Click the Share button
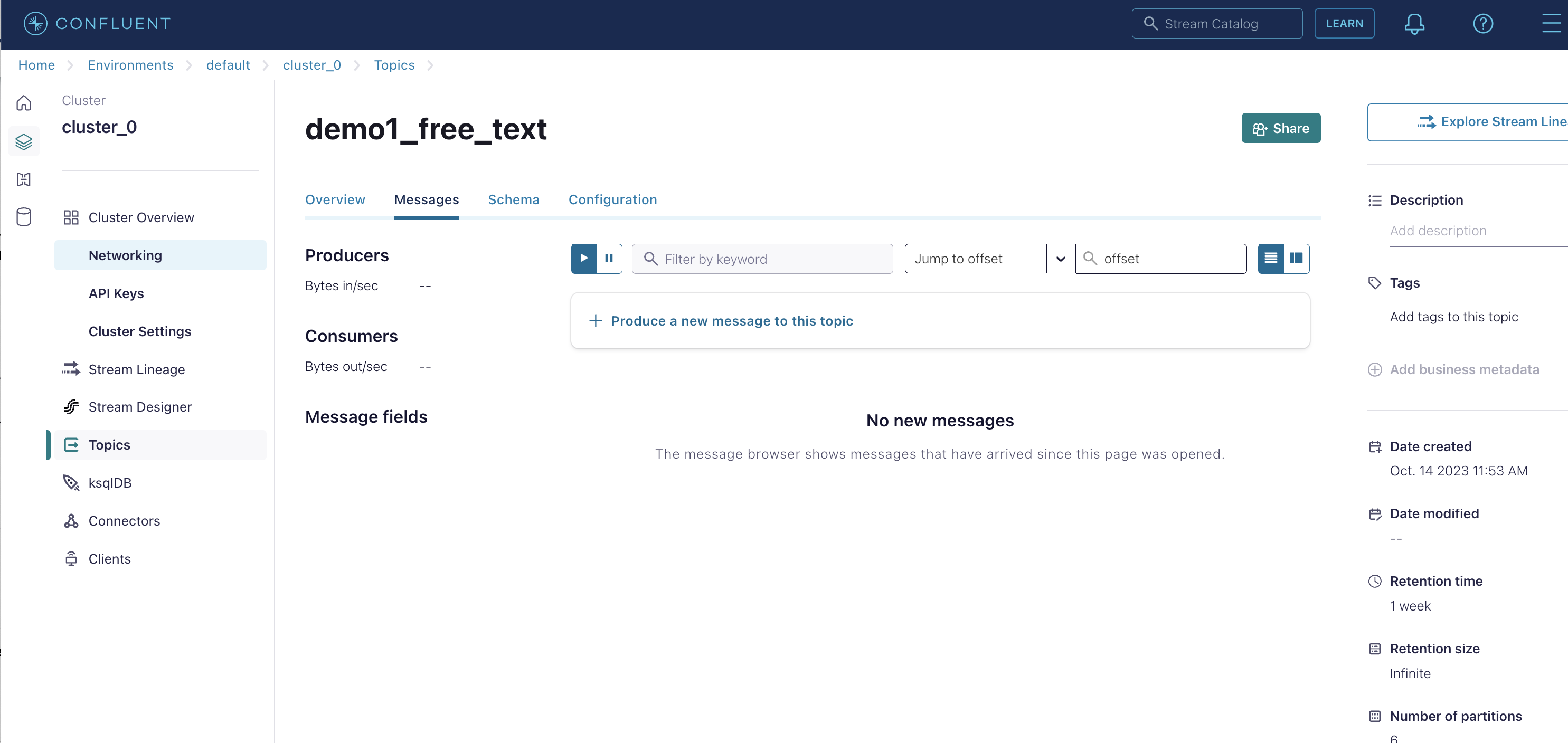This screenshot has width=1568, height=743. (x=1281, y=128)
